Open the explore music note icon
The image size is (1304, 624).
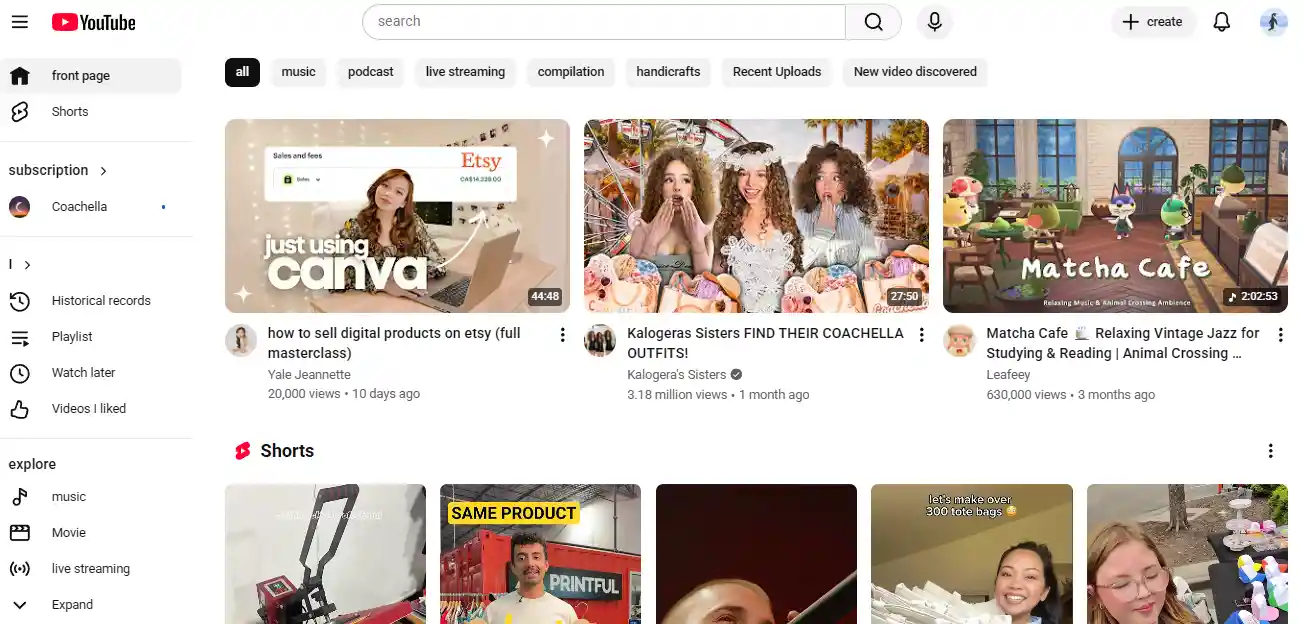coord(20,497)
